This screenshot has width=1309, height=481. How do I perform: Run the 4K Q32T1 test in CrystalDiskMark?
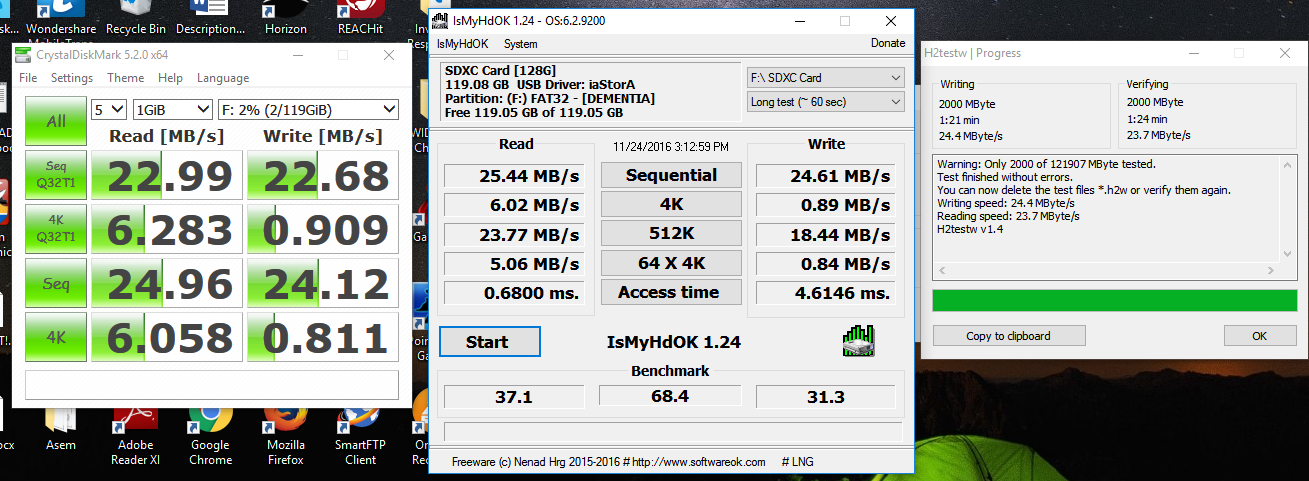pos(55,229)
